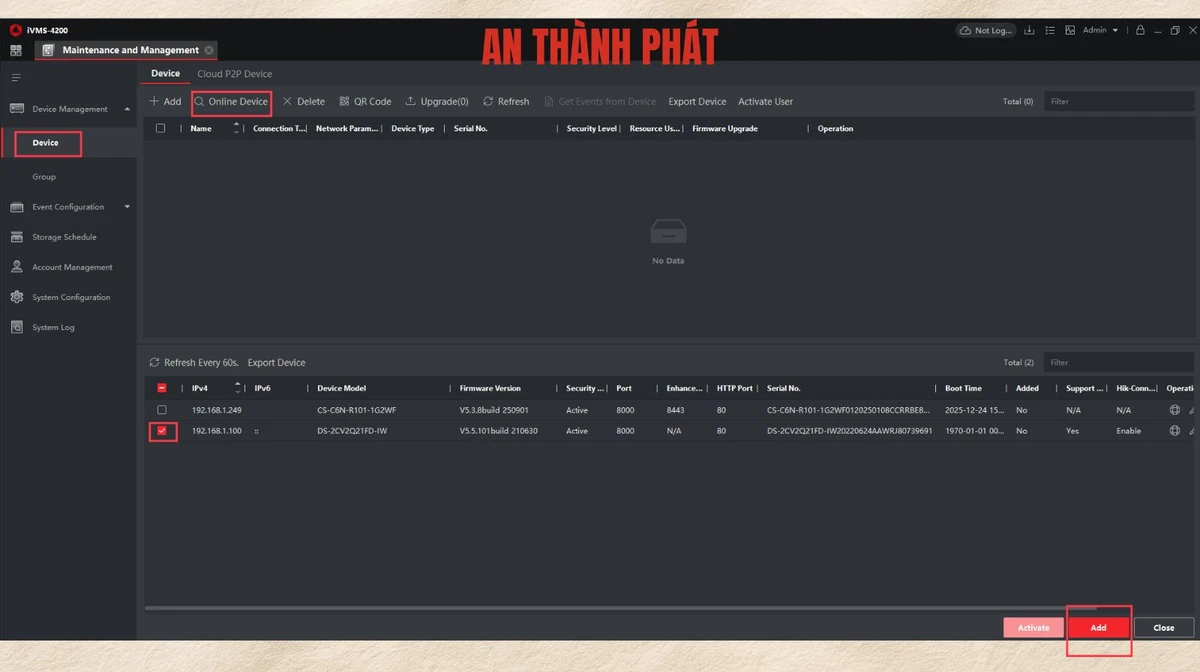Image resolution: width=1200 pixels, height=672 pixels.
Task: Click the red Add button at bottom
Action: [x=1098, y=627]
